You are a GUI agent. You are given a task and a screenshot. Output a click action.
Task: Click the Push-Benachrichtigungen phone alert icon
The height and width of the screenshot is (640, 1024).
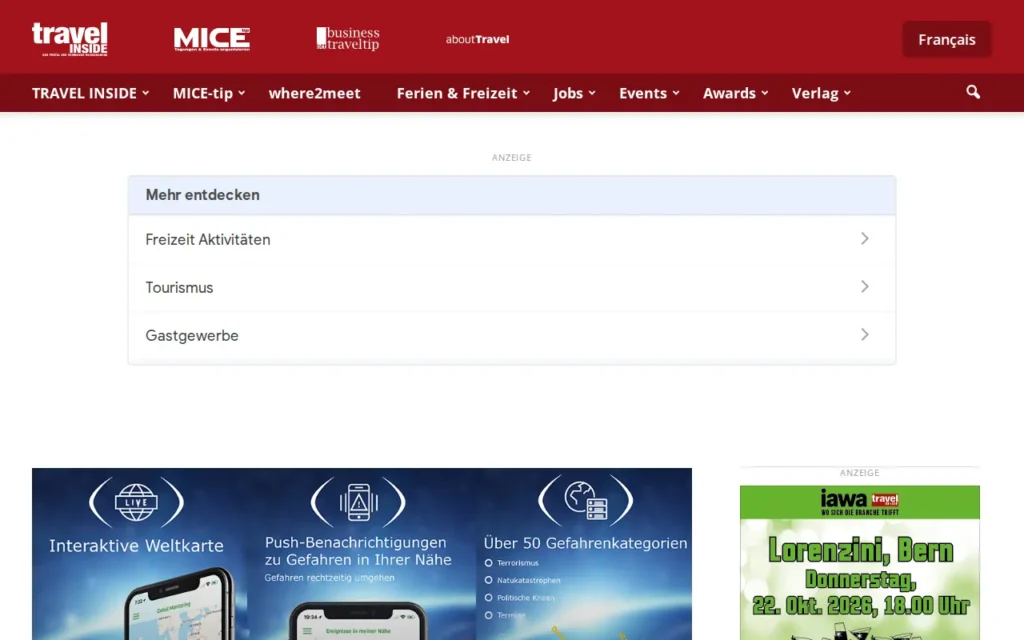[358, 502]
